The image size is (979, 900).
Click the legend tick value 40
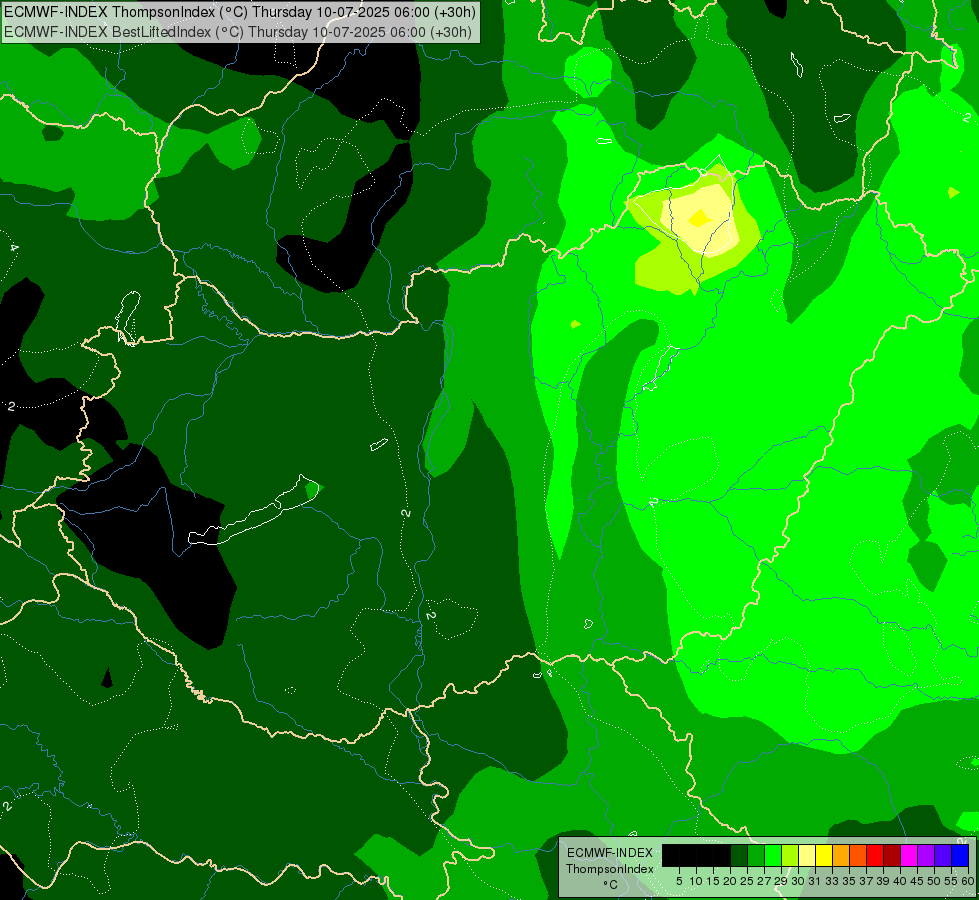900,881
